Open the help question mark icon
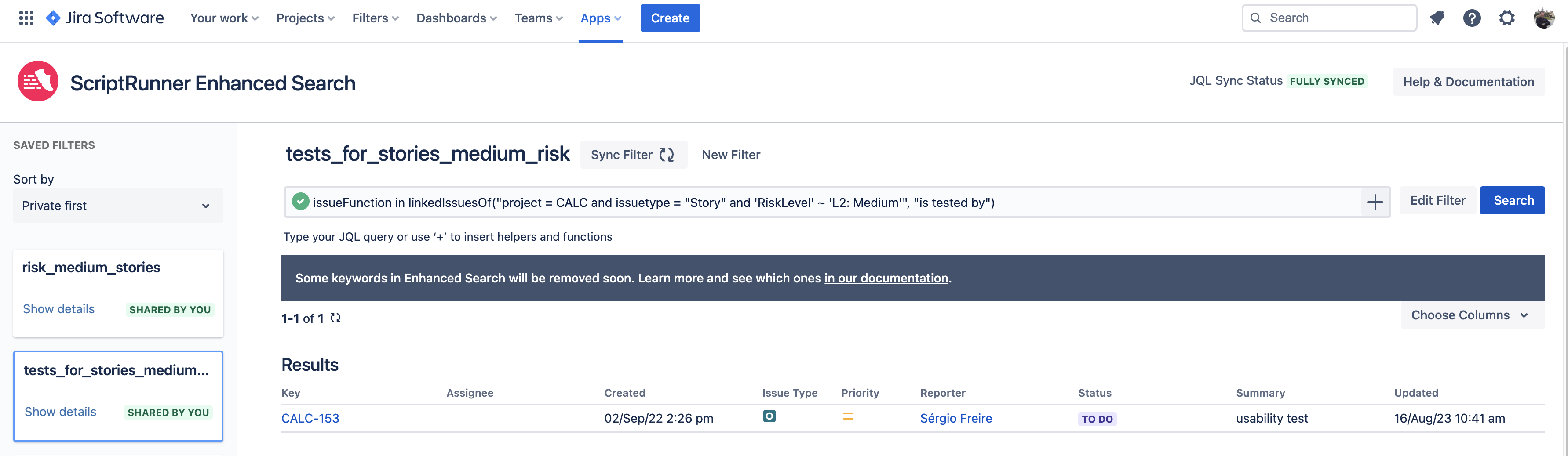1568x456 pixels. [1472, 18]
